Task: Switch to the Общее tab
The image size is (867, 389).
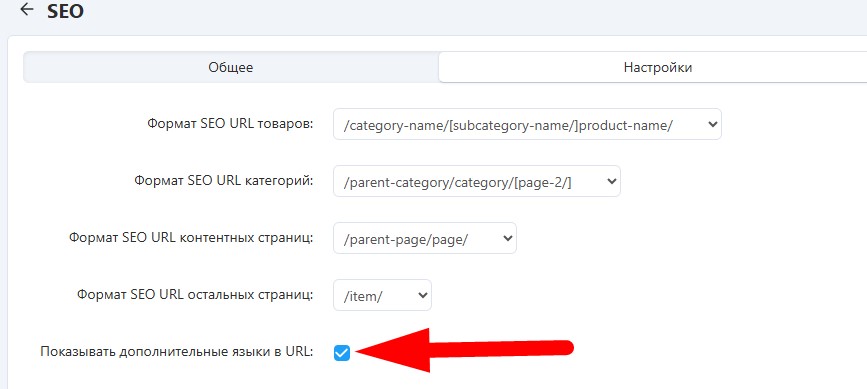Action: pyautogui.click(x=231, y=67)
